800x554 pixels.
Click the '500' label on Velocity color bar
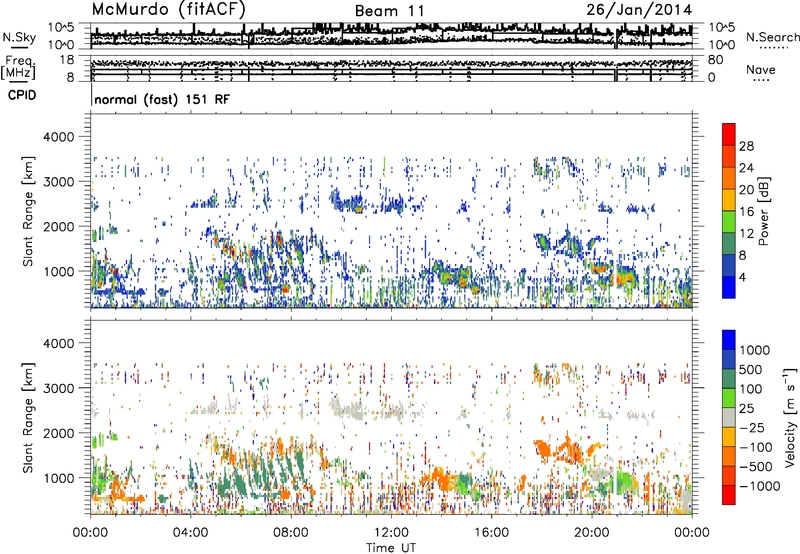point(753,369)
